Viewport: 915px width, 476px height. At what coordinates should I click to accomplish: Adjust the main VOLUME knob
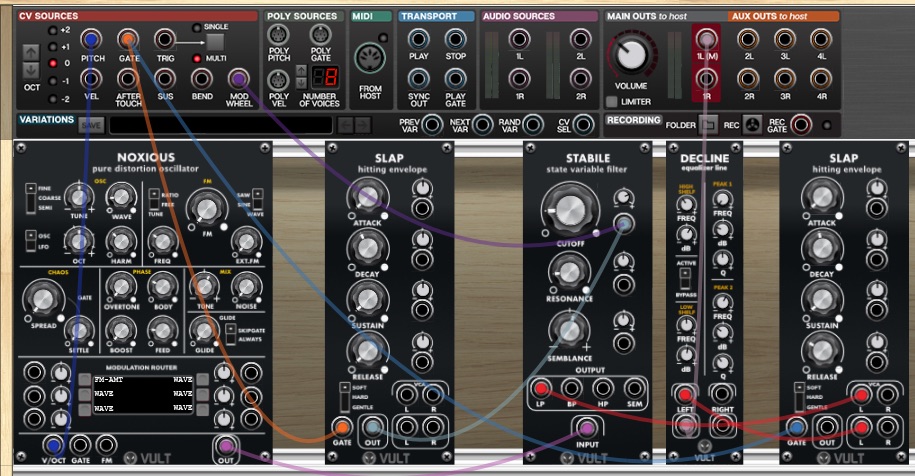pos(631,55)
